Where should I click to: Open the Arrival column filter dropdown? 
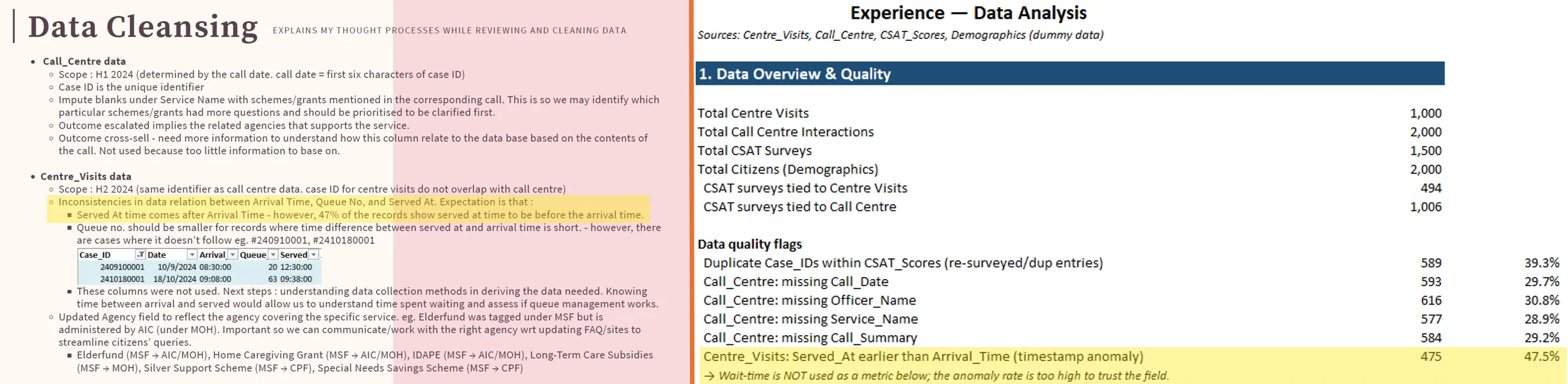[x=233, y=255]
